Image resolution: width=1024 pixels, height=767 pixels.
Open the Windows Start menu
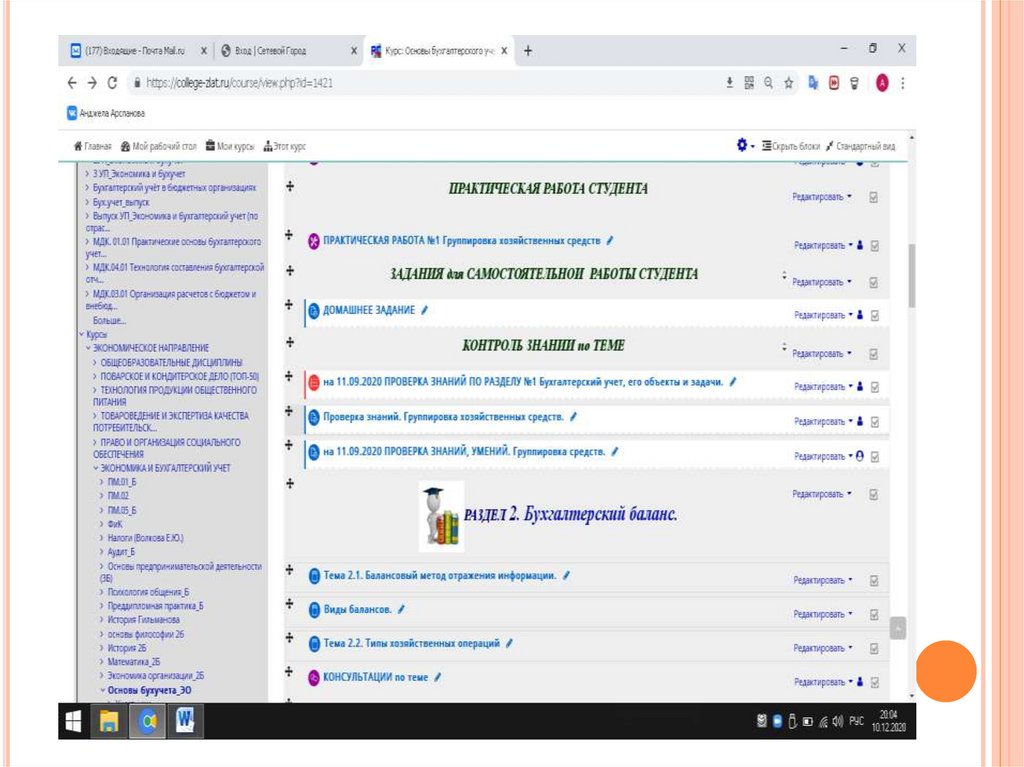click(x=73, y=721)
